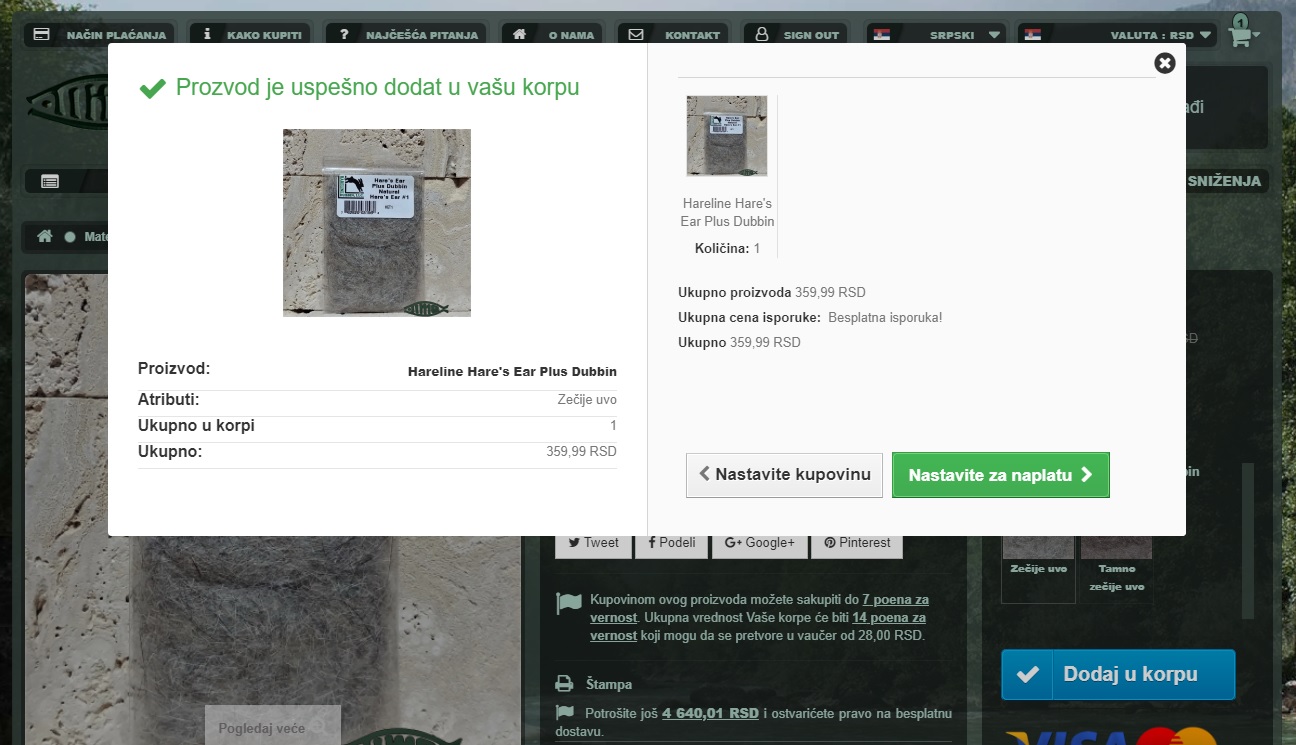
Task: Open the shopping cart icon
Action: click(1240, 37)
